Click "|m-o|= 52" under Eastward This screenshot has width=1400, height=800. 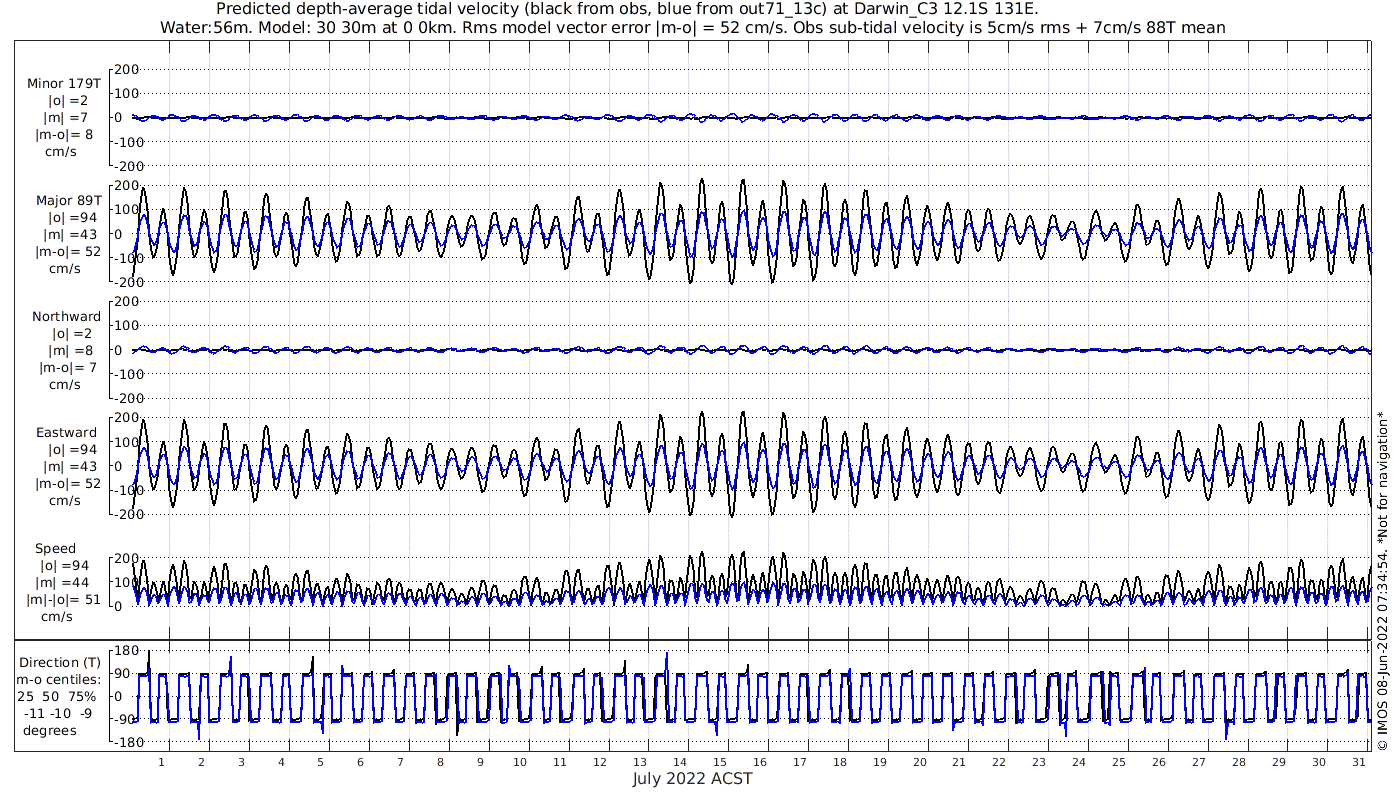coord(68,484)
